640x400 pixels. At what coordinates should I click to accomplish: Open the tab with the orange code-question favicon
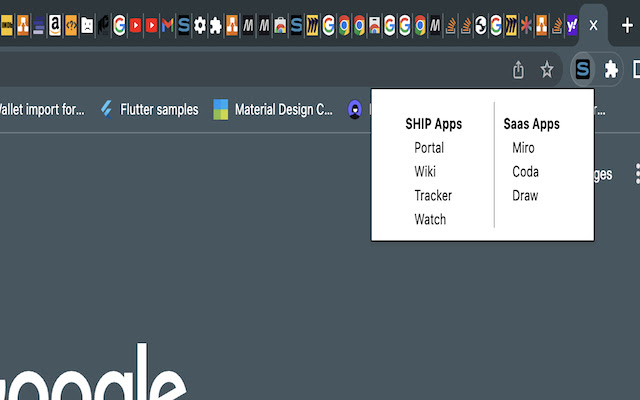(71, 26)
